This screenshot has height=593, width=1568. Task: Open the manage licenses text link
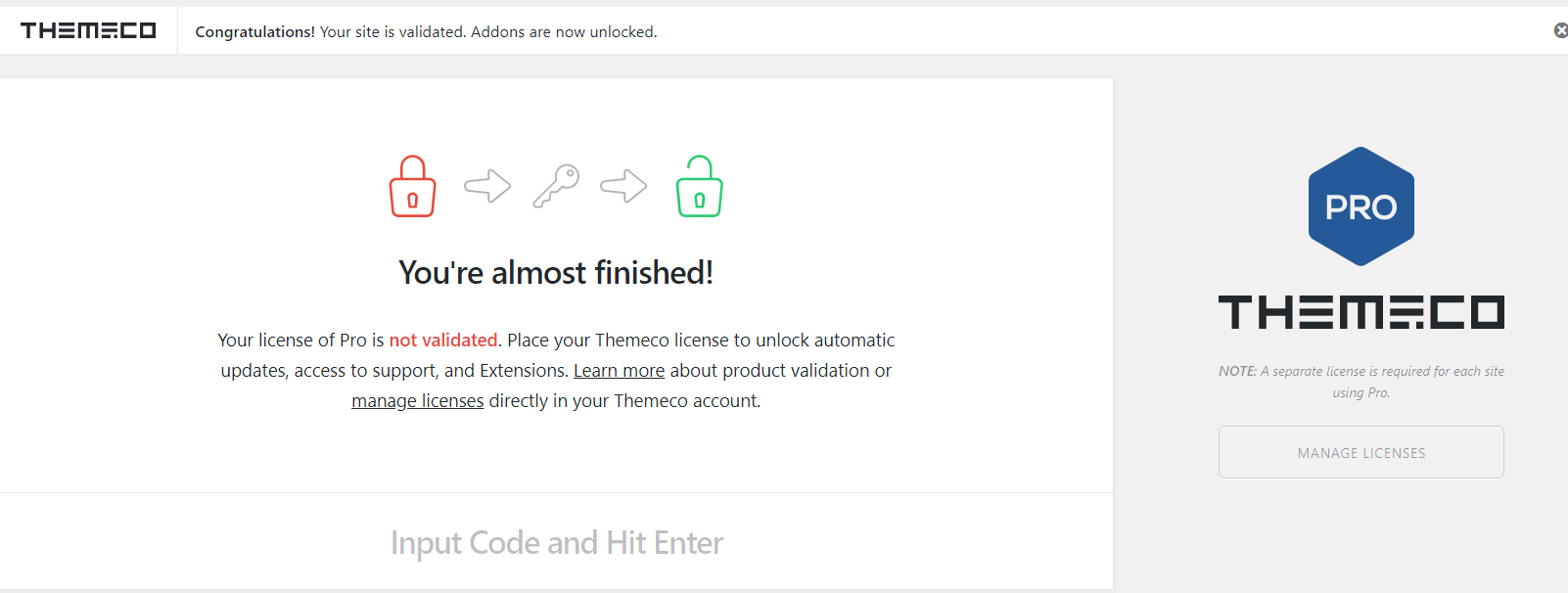[417, 401]
